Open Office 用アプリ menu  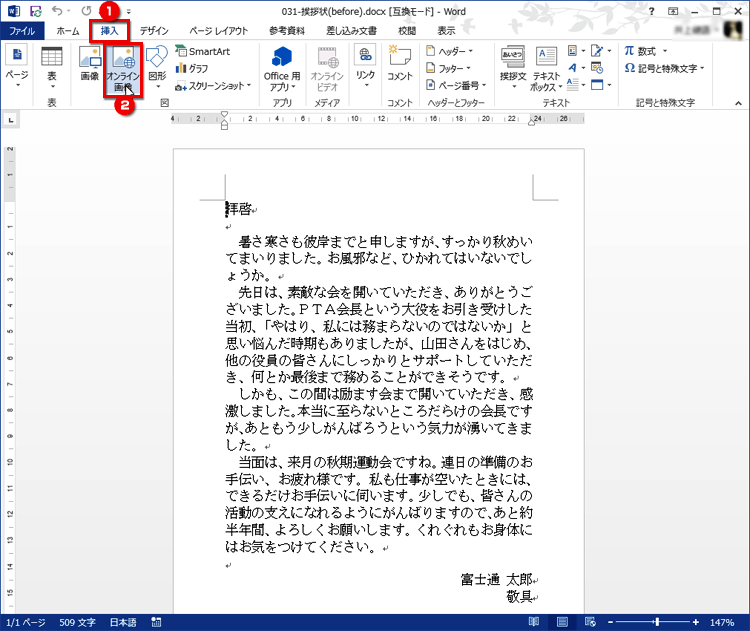pos(282,68)
